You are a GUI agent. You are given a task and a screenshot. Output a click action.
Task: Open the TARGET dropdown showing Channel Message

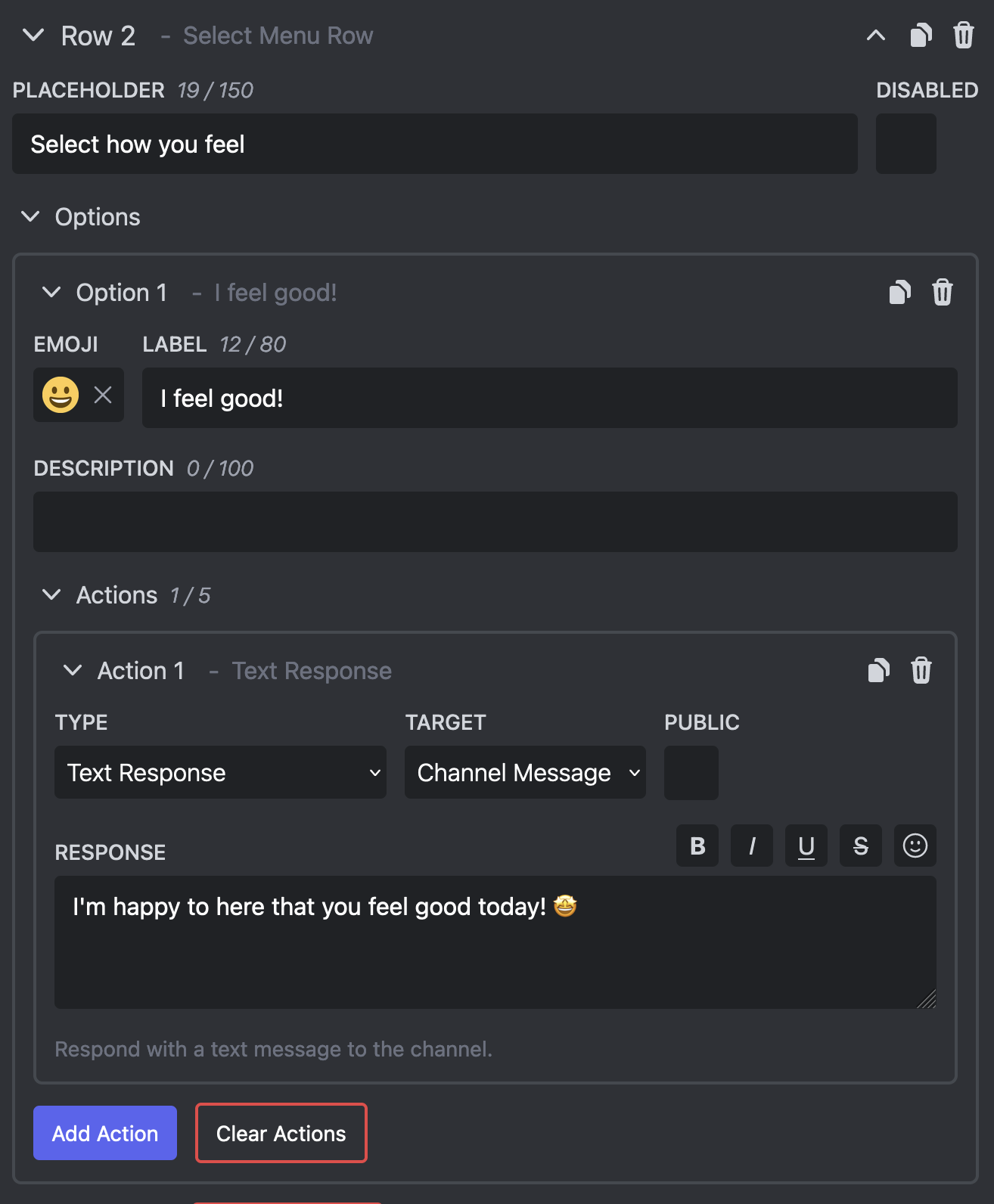pos(524,772)
